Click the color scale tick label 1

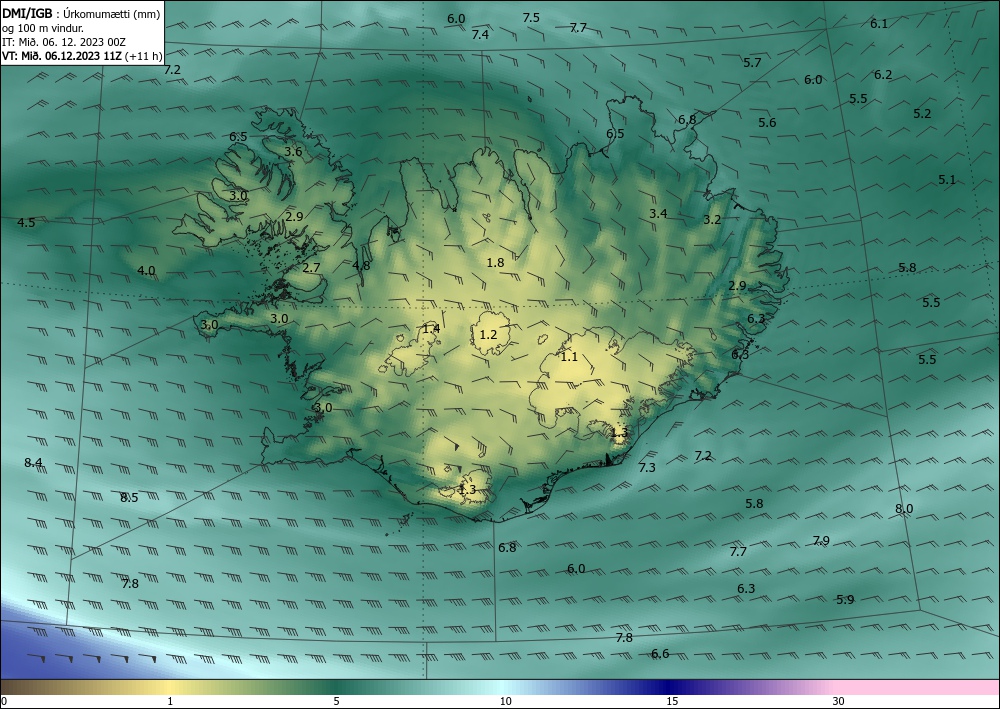(170, 702)
